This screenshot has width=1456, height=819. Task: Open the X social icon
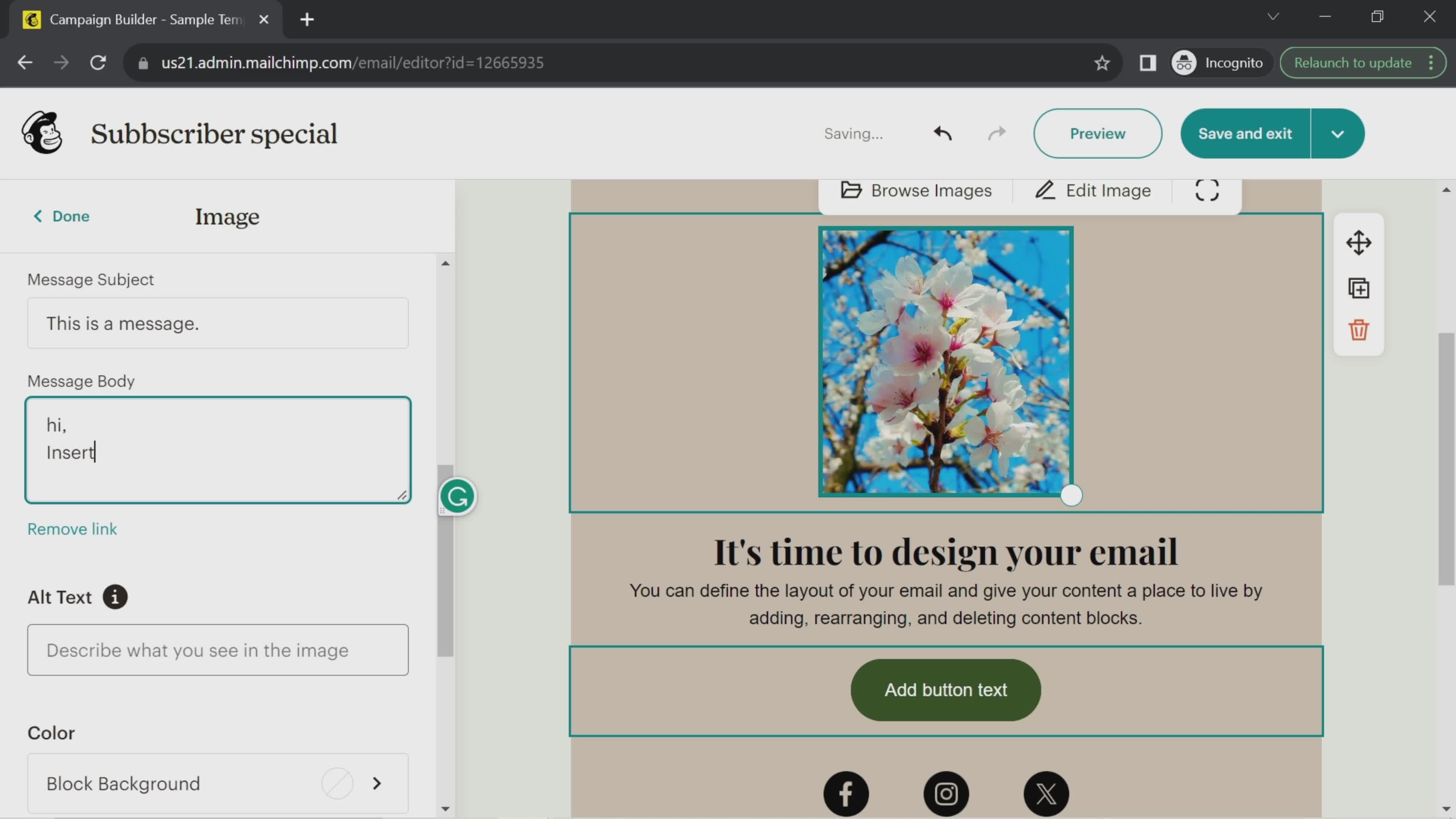click(x=1046, y=794)
